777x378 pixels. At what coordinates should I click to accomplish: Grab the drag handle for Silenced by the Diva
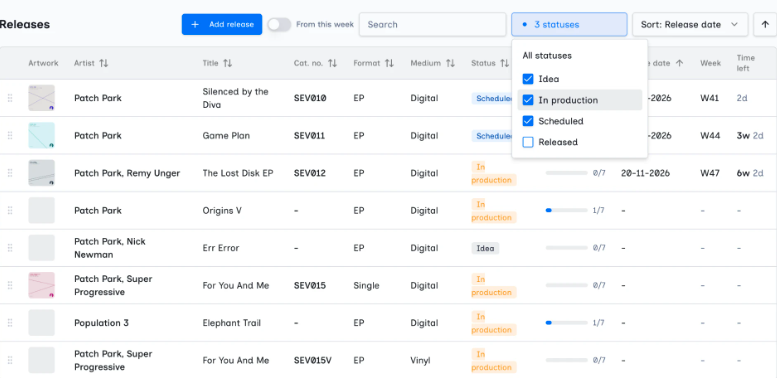pyautogui.click(x=10, y=98)
